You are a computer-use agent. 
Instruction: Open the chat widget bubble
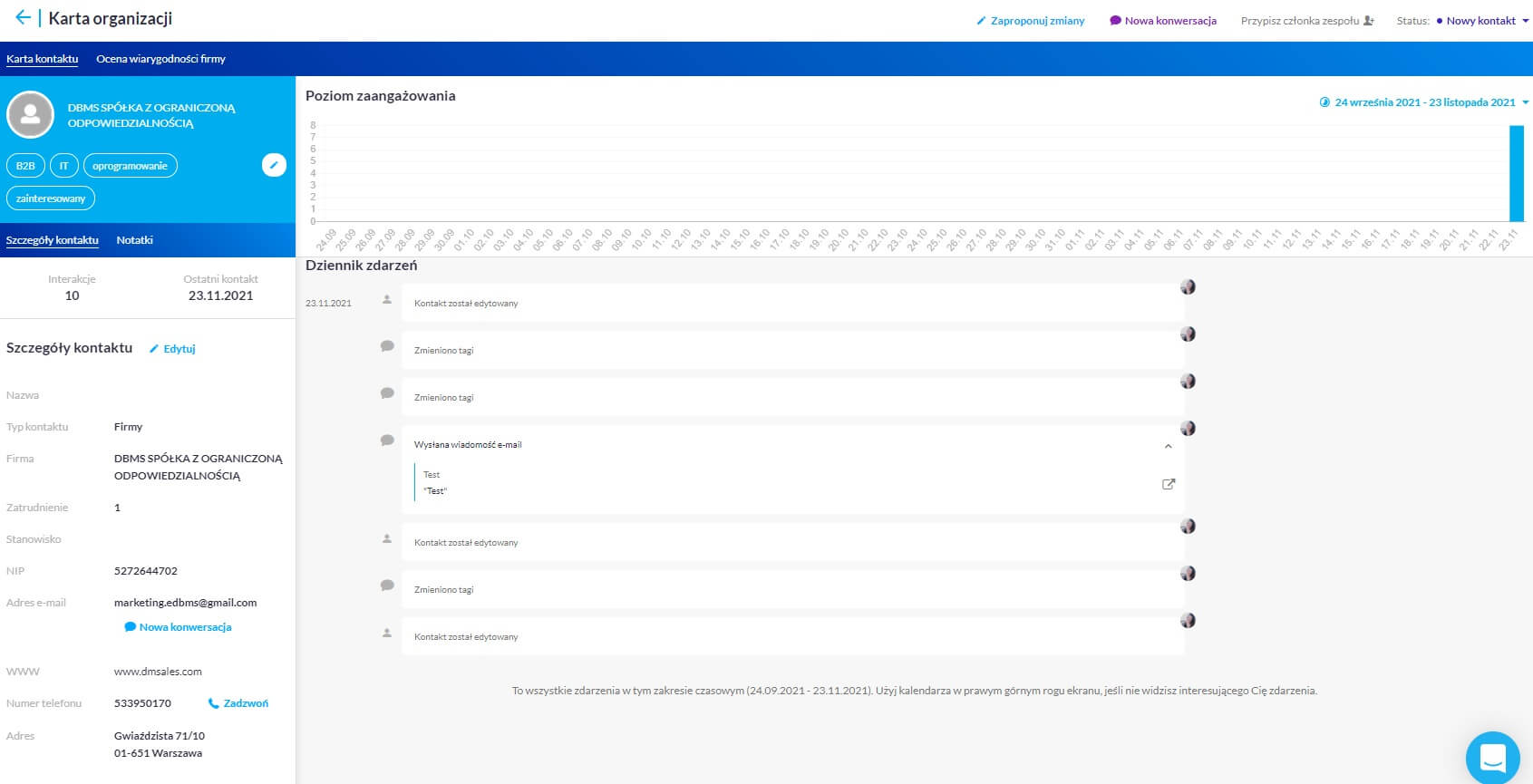pyautogui.click(x=1492, y=757)
